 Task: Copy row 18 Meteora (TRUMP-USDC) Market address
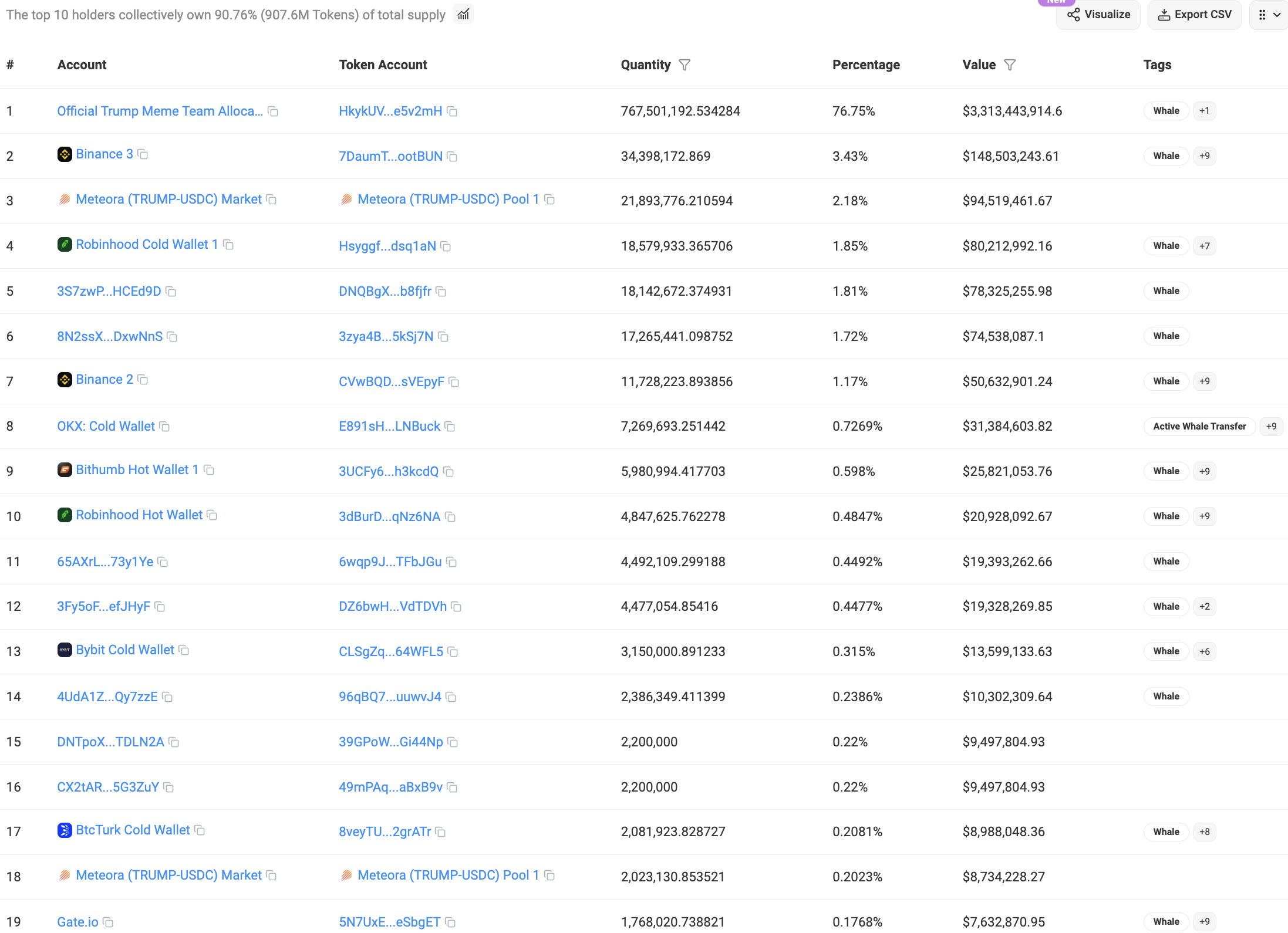point(271,875)
